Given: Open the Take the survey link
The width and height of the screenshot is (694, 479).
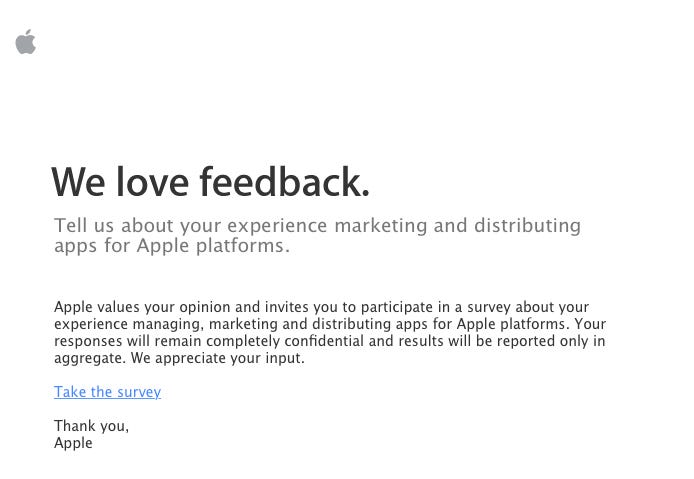Looking at the screenshot, I should point(107,392).
